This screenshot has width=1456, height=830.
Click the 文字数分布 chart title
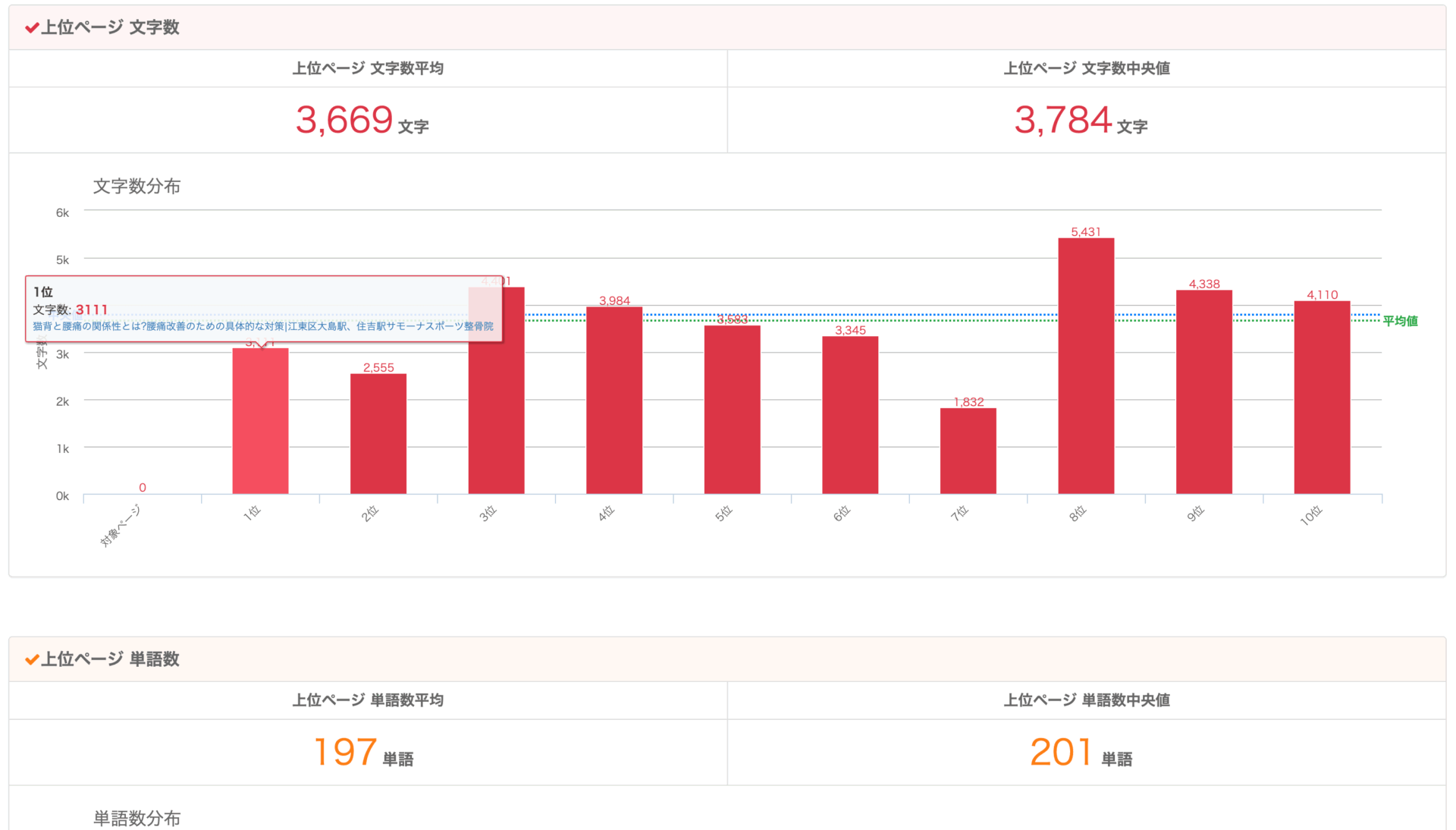pos(136,186)
